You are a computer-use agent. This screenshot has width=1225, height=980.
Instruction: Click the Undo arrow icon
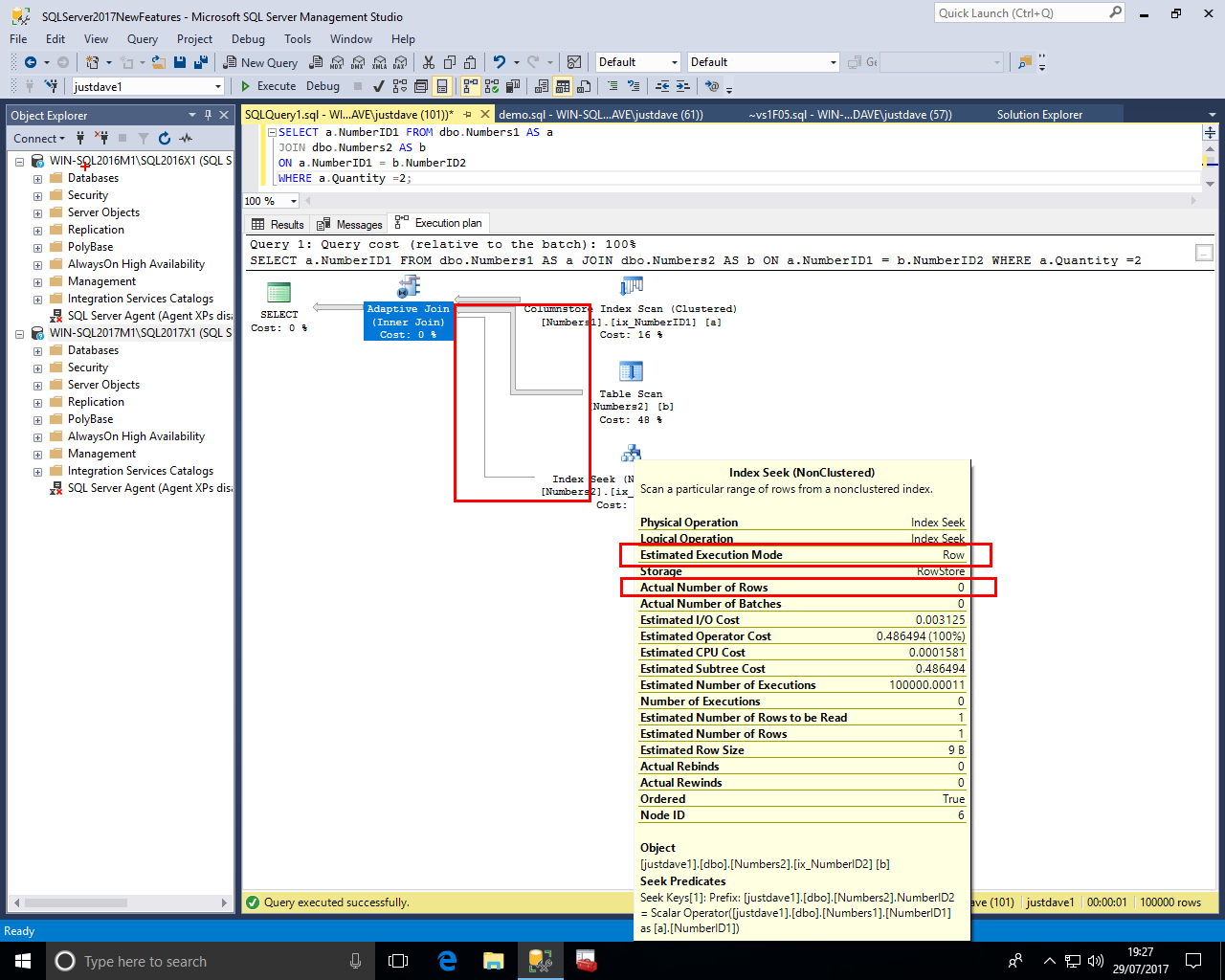(499, 62)
